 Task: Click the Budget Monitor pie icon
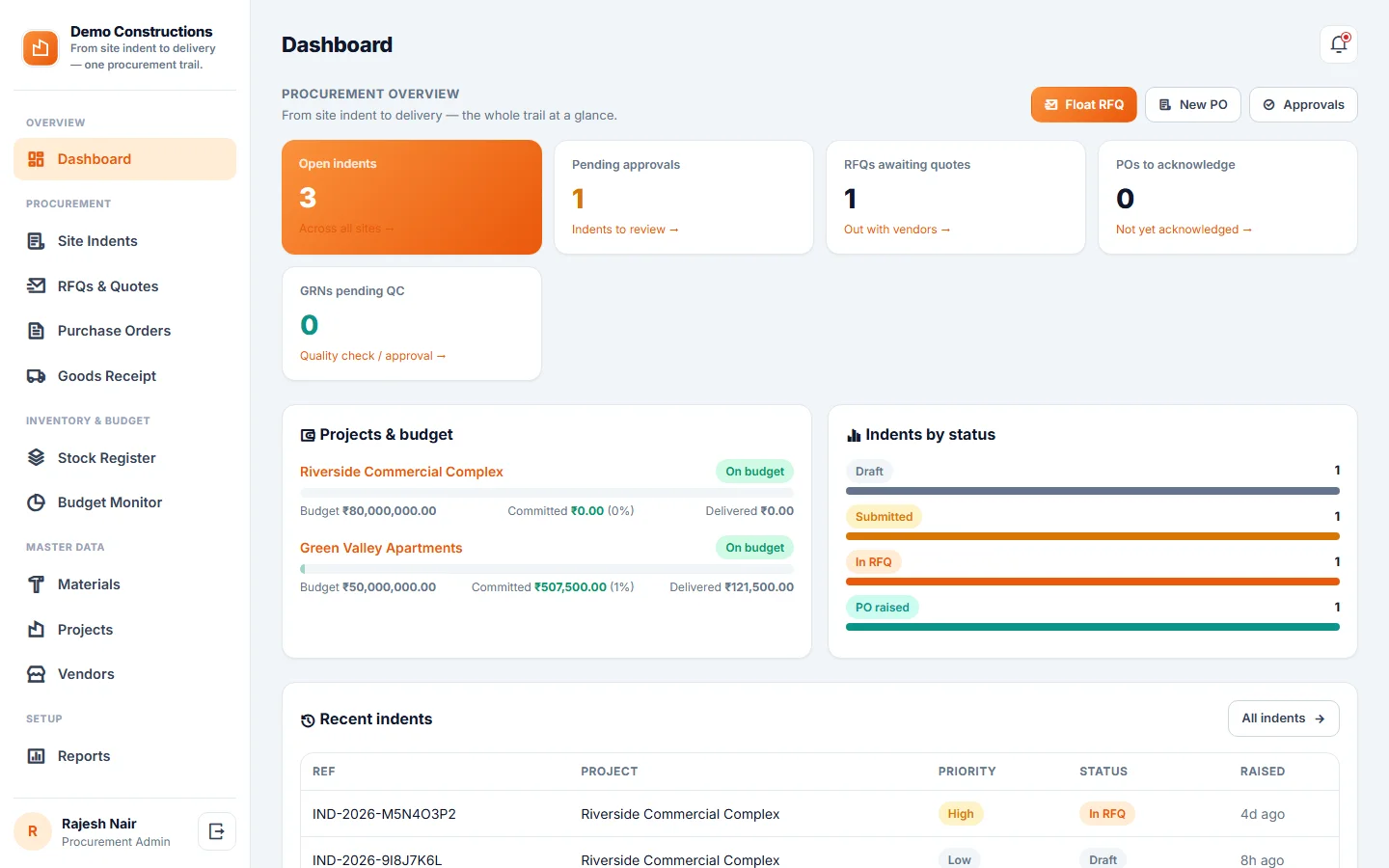36,502
